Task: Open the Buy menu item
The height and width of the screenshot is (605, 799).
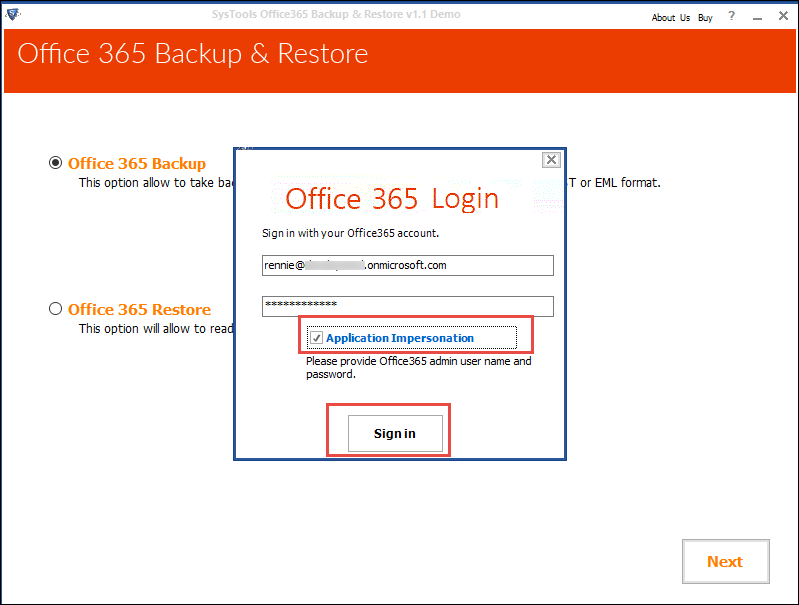Action: point(705,18)
